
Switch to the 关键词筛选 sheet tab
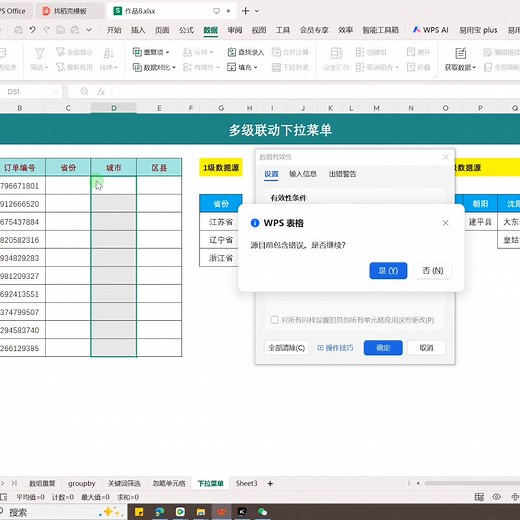[x=124, y=483]
